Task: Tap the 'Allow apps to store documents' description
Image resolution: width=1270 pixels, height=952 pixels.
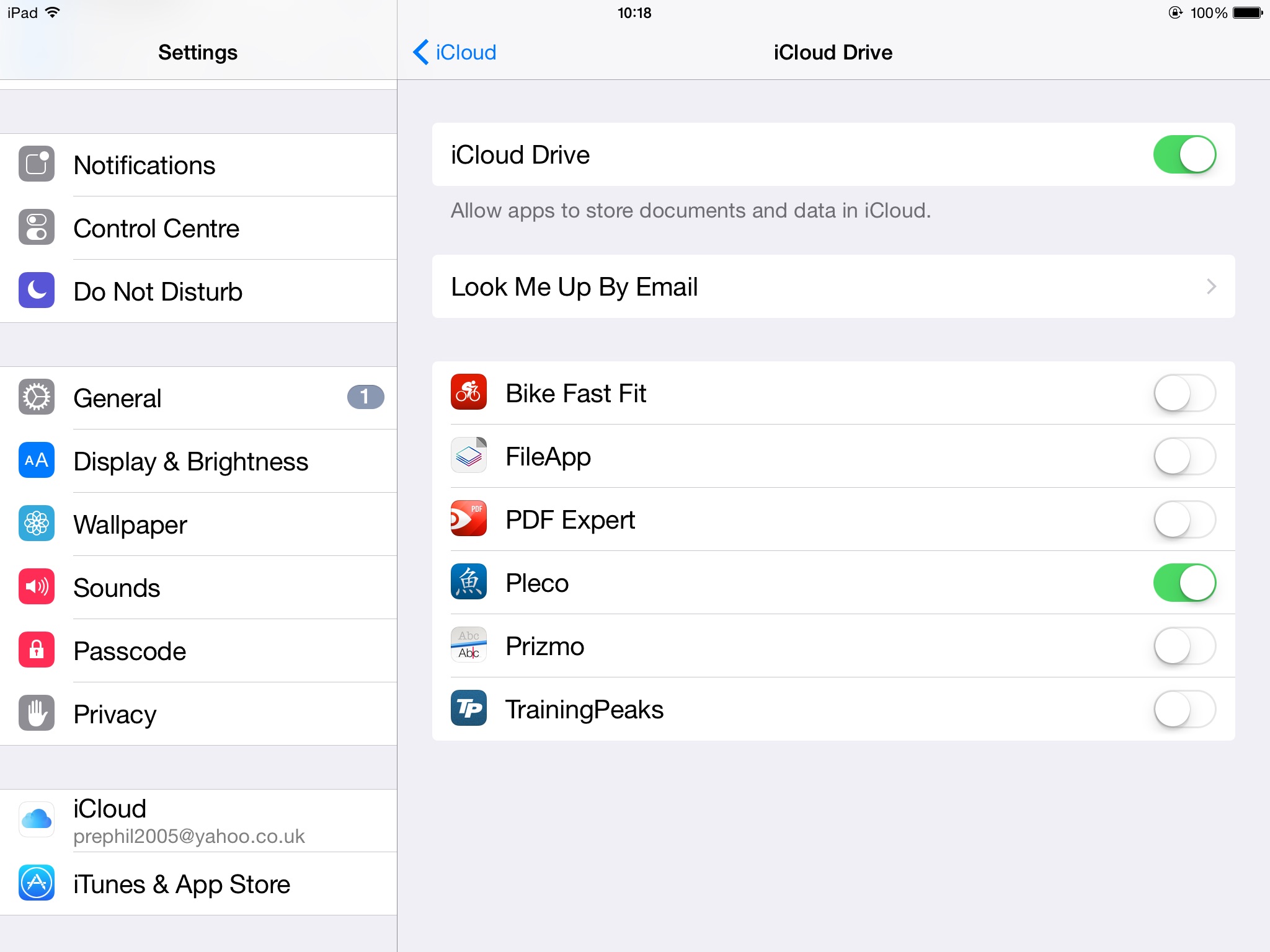Action: (x=691, y=211)
